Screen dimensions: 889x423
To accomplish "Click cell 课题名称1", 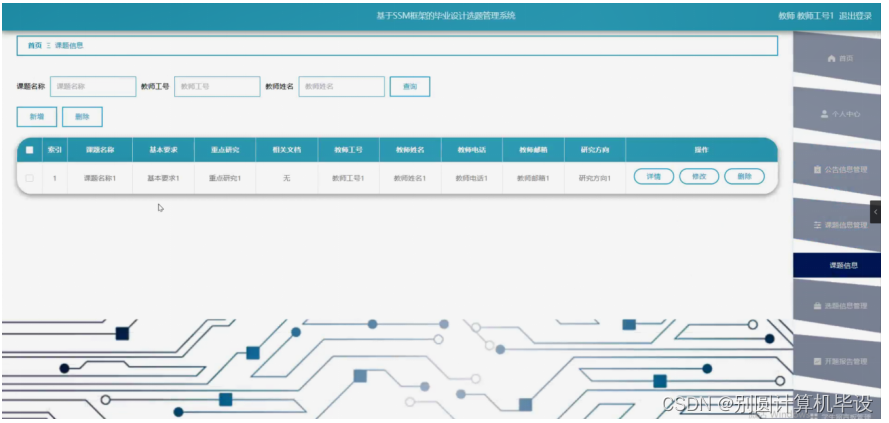I will click(100, 178).
